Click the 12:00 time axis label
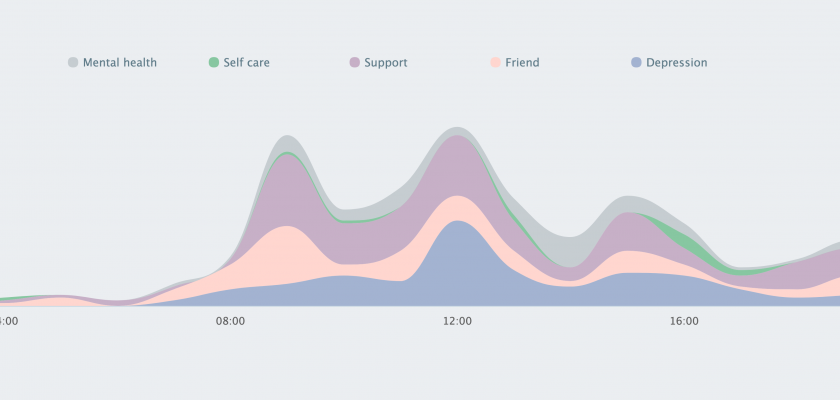The width and height of the screenshot is (840, 400). [x=458, y=322]
